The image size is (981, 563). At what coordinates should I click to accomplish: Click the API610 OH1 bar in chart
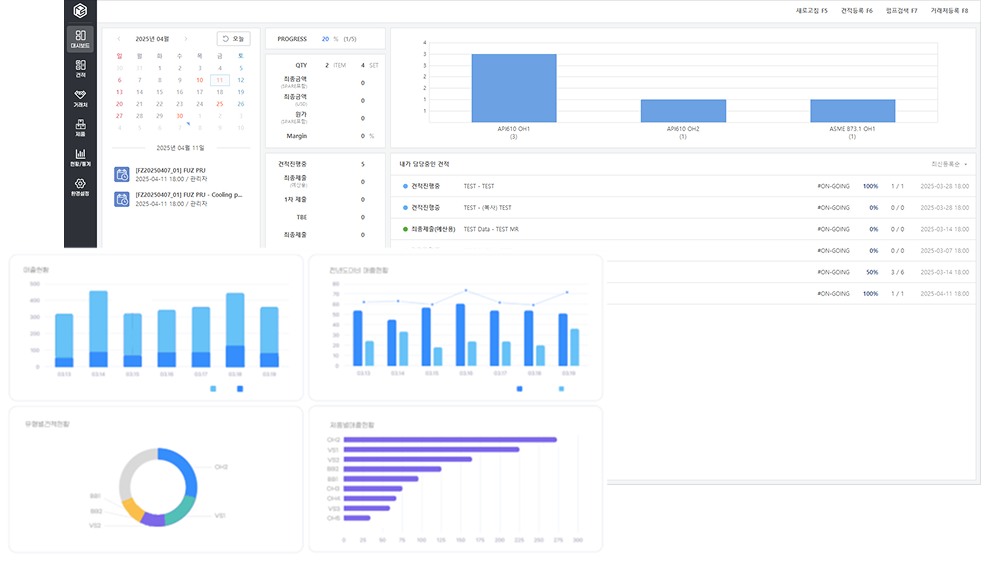(513, 86)
